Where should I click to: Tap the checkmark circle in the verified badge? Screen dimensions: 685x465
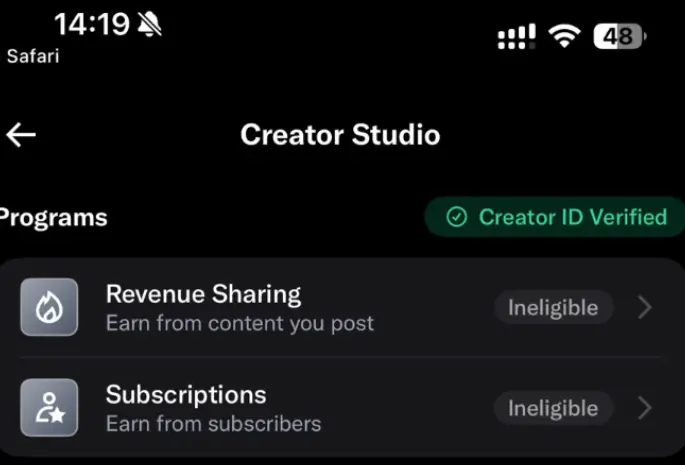[x=457, y=217]
